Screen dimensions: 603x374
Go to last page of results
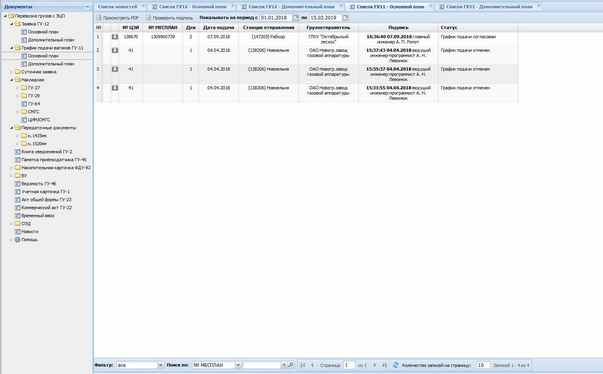click(x=384, y=365)
